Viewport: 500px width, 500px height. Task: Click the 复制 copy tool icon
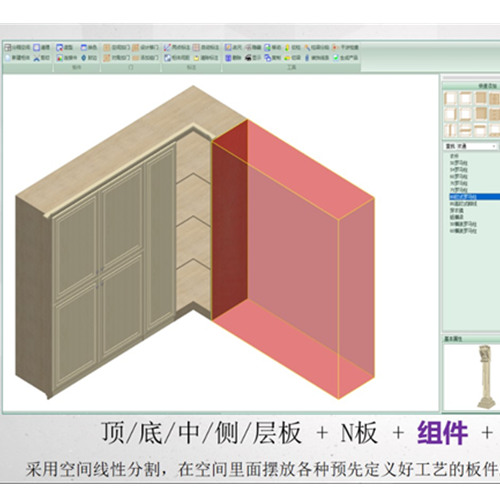click(x=268, y=58)
